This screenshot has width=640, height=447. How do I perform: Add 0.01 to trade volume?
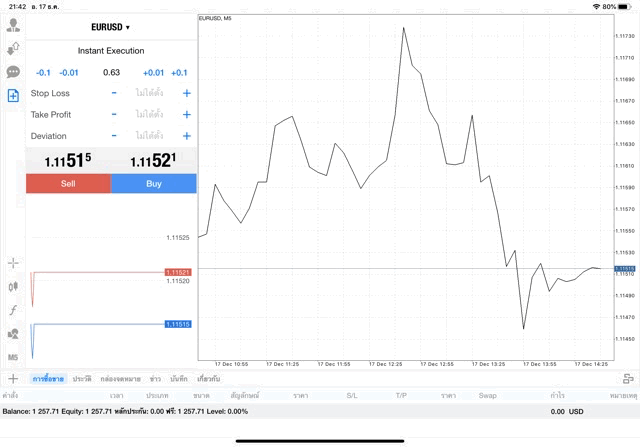pyautogui.click(x=153, y=72)
